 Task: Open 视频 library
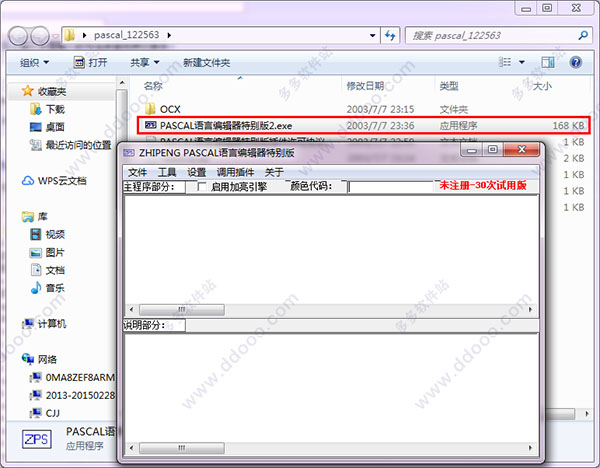(x=55, y=234)
